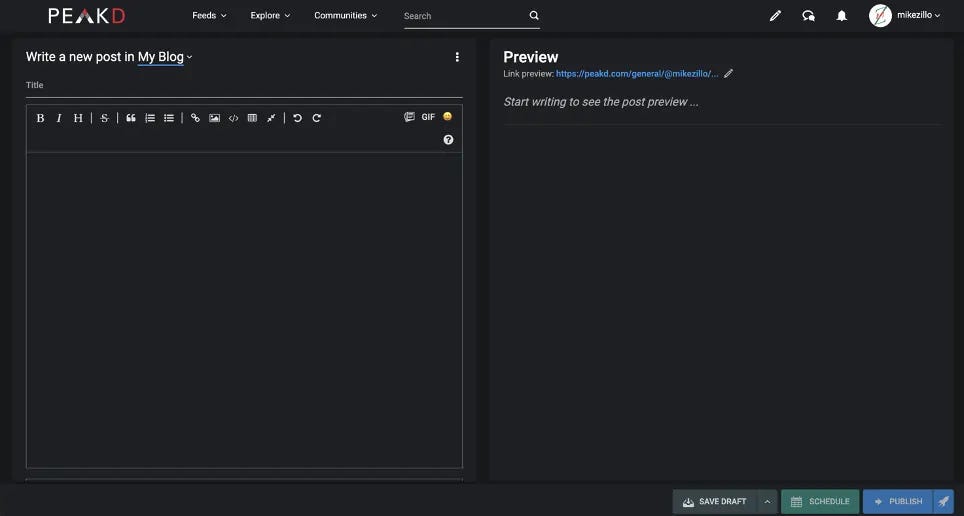
Task: Open the peakd.com link preview URL
Action: pyautogui.click(x=637, y=74)
